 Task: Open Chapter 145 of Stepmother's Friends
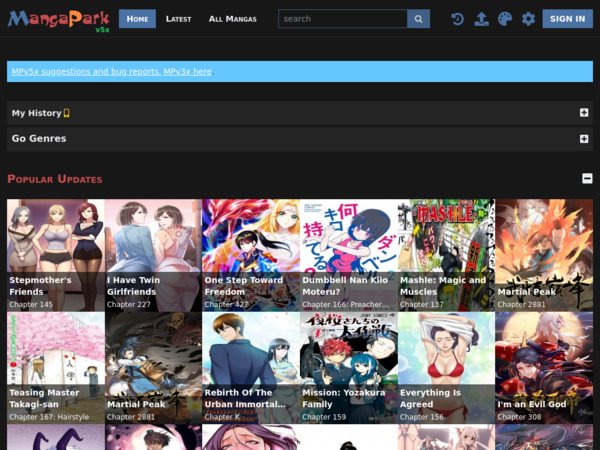pyautogui.click(x=31, y=305)
